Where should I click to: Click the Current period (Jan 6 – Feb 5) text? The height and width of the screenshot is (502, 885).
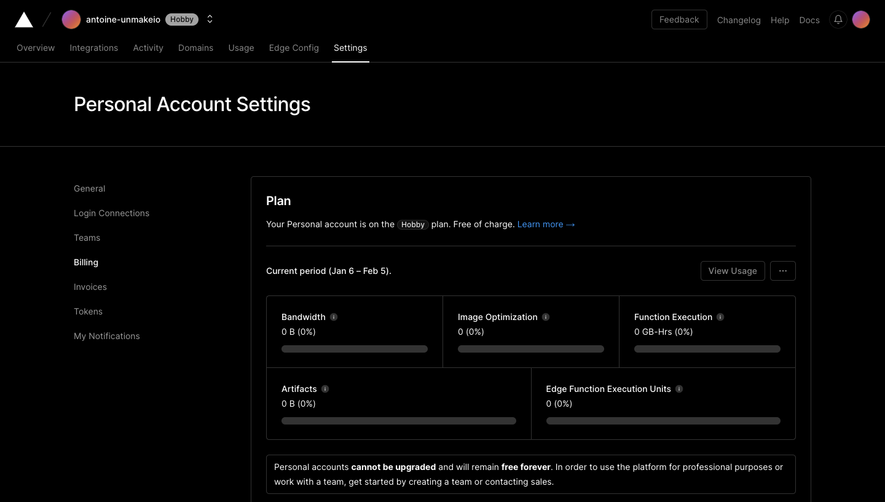click(328, 271)
